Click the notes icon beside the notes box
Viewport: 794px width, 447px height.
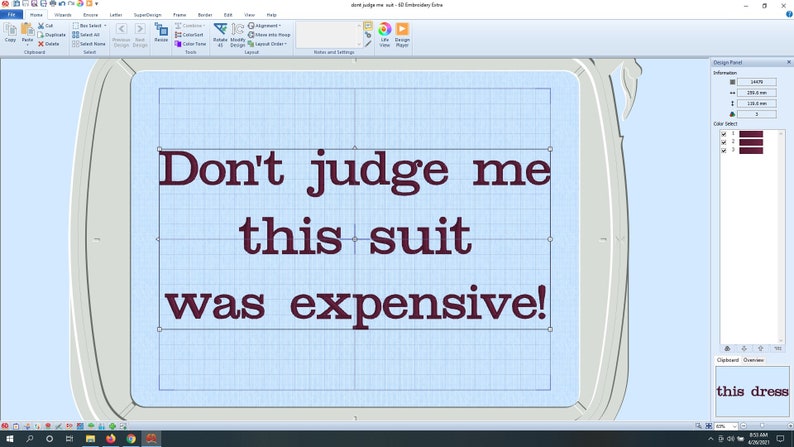click(x=368, y=26)
